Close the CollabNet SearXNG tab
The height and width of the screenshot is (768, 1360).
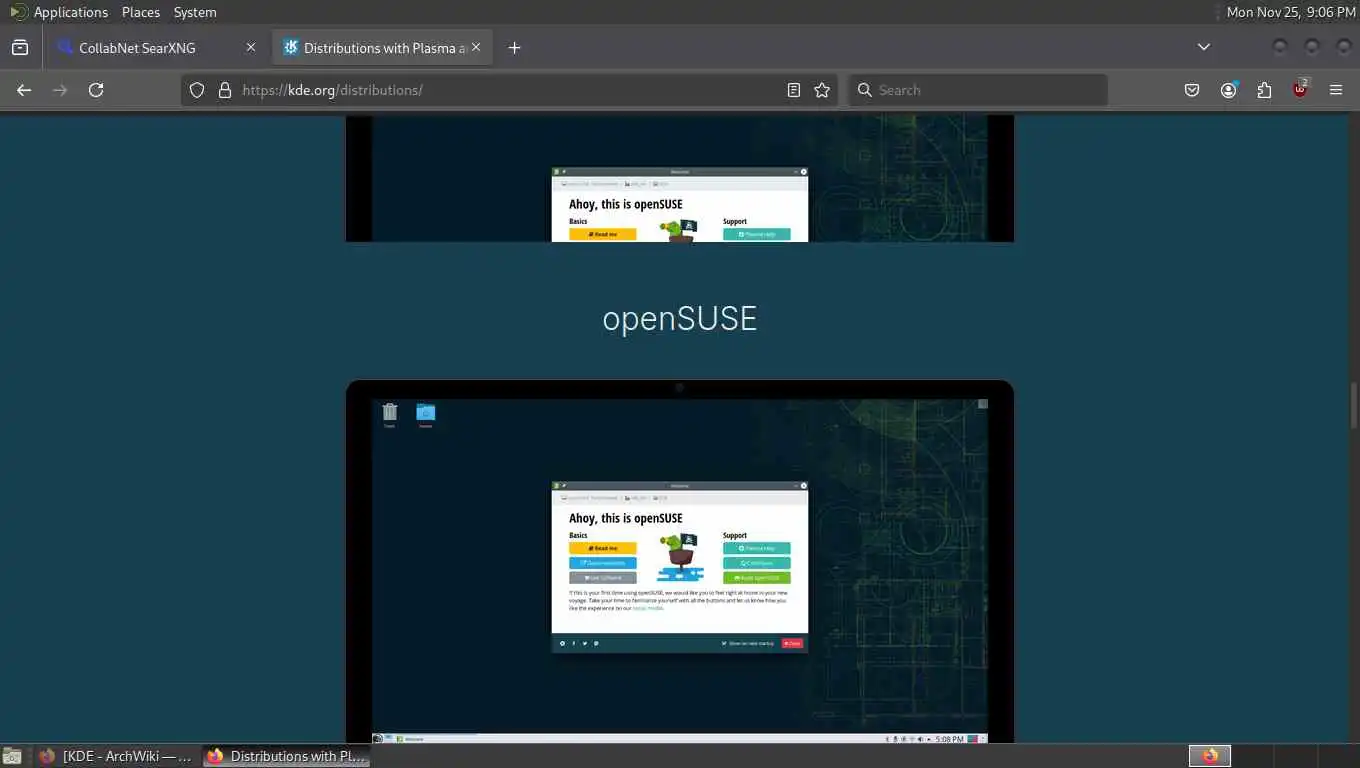point(251,47)
